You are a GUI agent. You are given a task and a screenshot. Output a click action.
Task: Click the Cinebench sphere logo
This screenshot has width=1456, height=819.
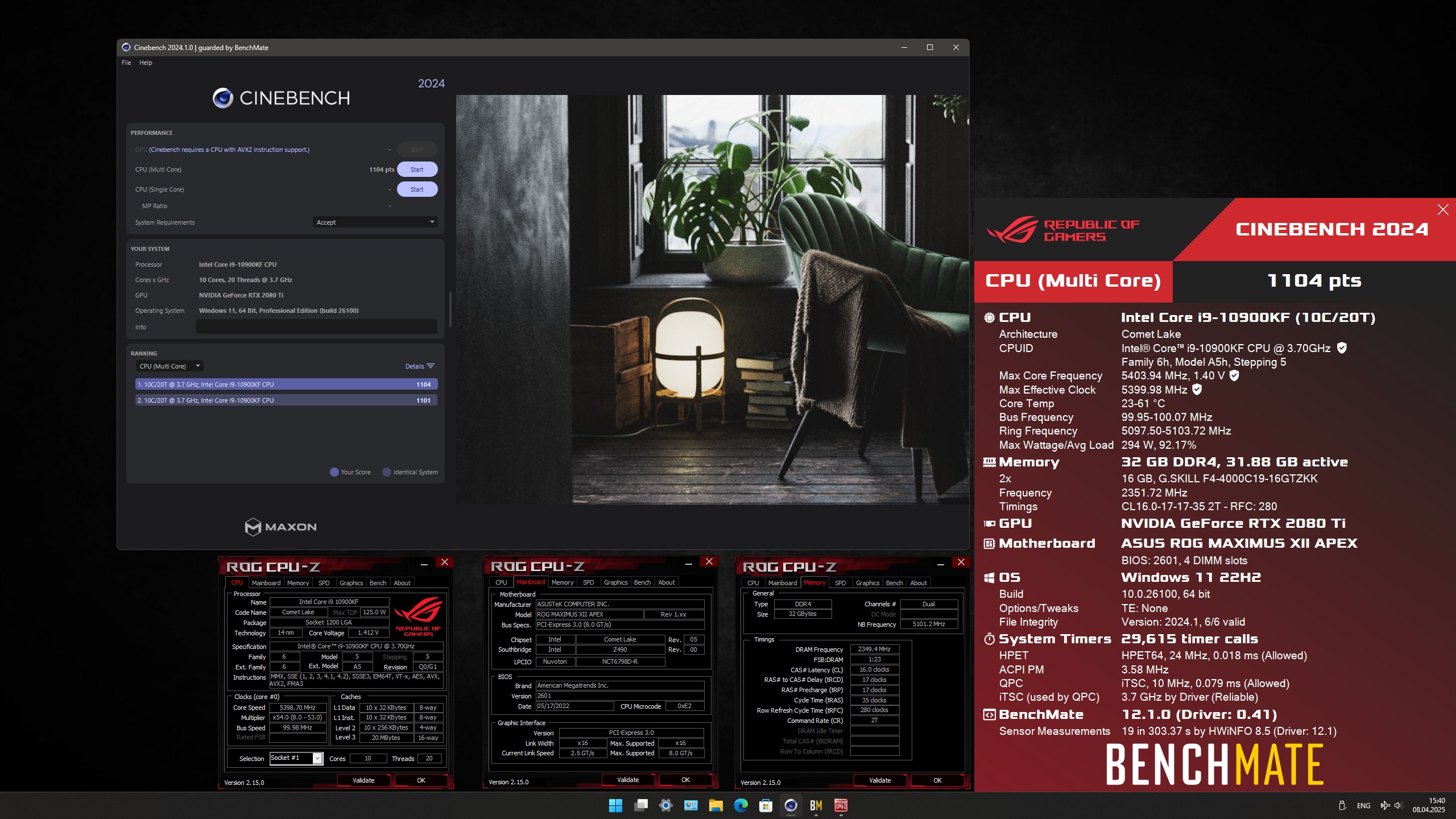coord(223,98)
